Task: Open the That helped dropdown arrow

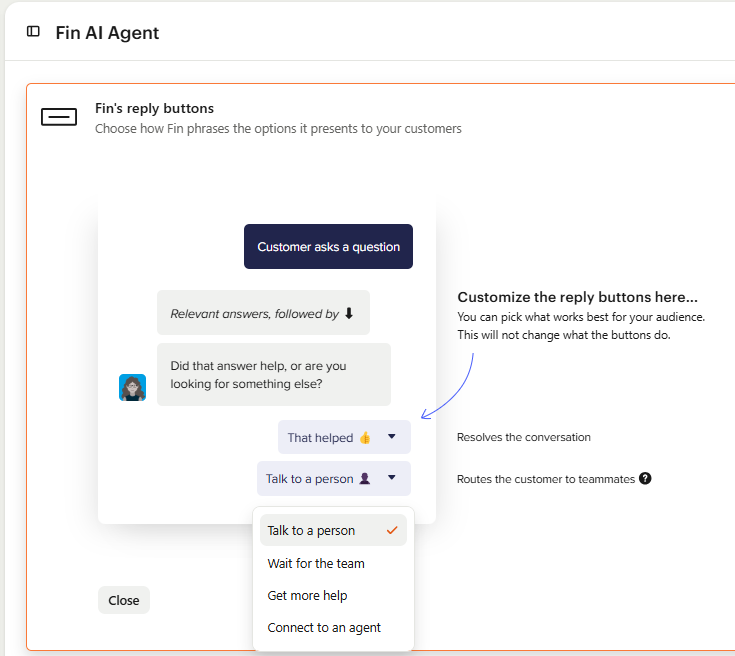Action: click(392, 437)
